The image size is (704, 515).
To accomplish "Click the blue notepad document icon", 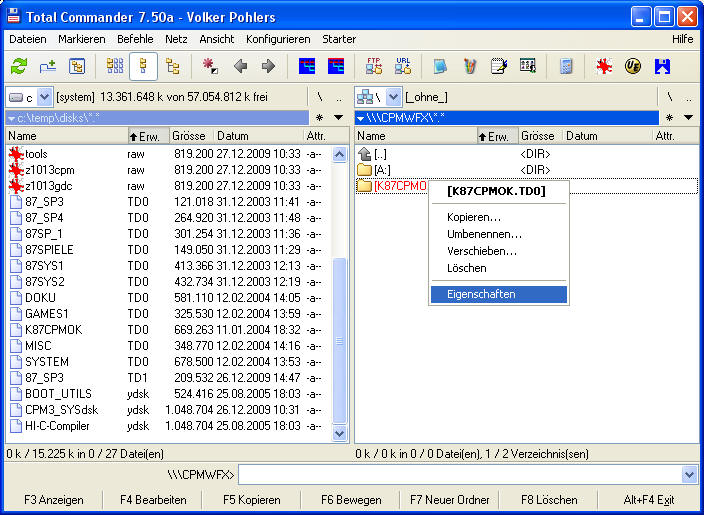I will click(440, 66).
